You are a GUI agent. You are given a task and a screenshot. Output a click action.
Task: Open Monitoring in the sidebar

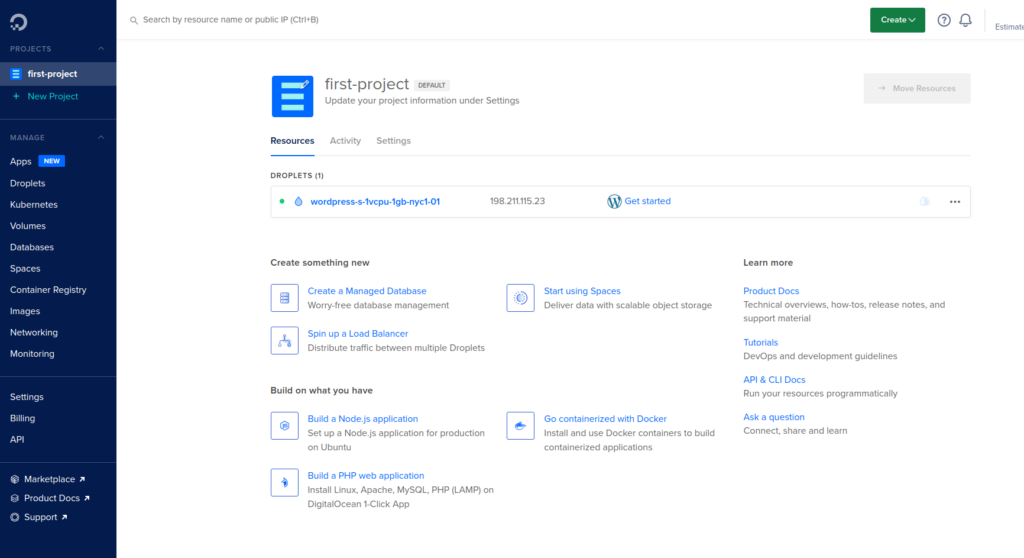[32, 354]
